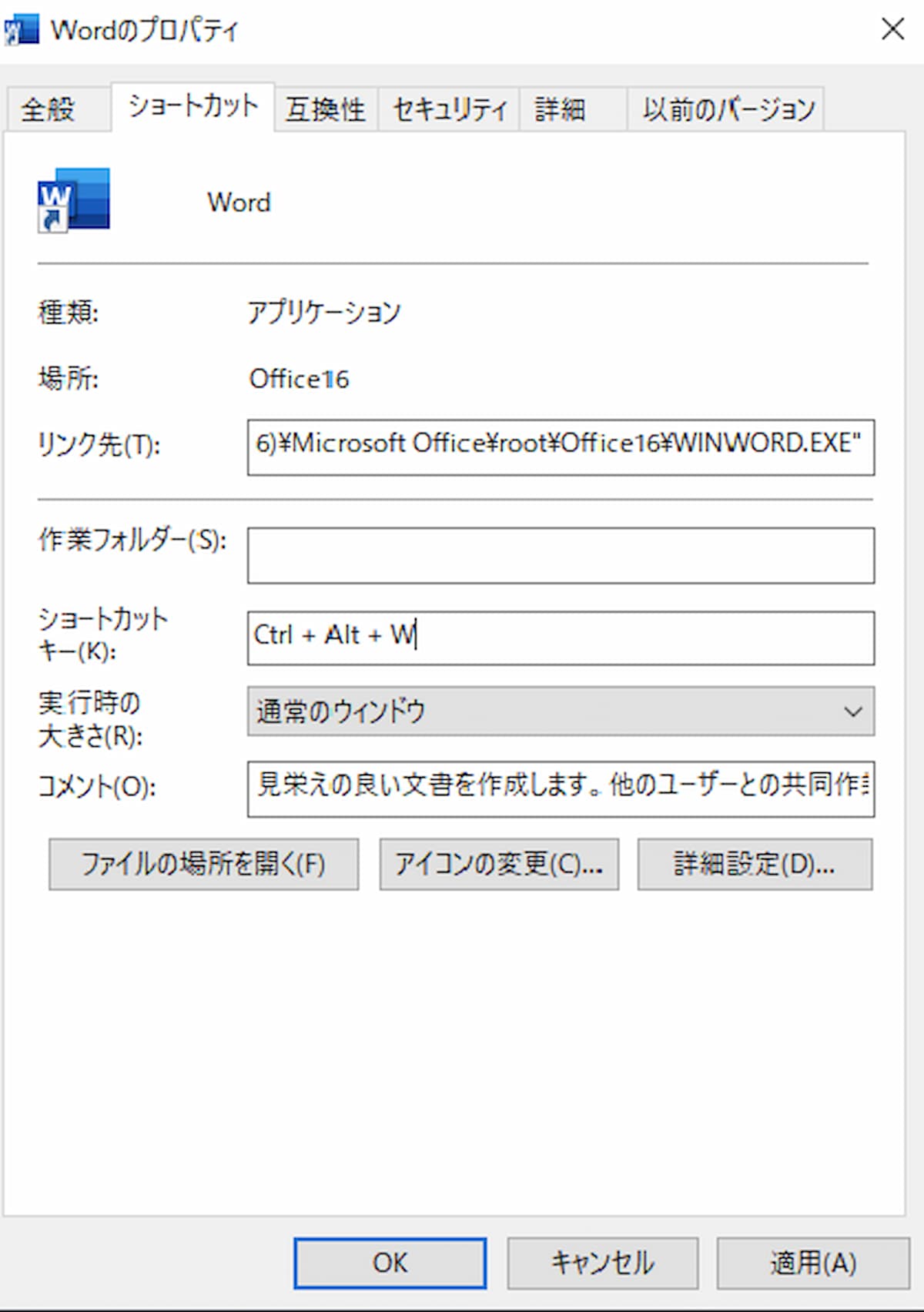924x1312 pixels.
Task: Click the 'コメント(O):' label
Action: [x=97, y=787]
